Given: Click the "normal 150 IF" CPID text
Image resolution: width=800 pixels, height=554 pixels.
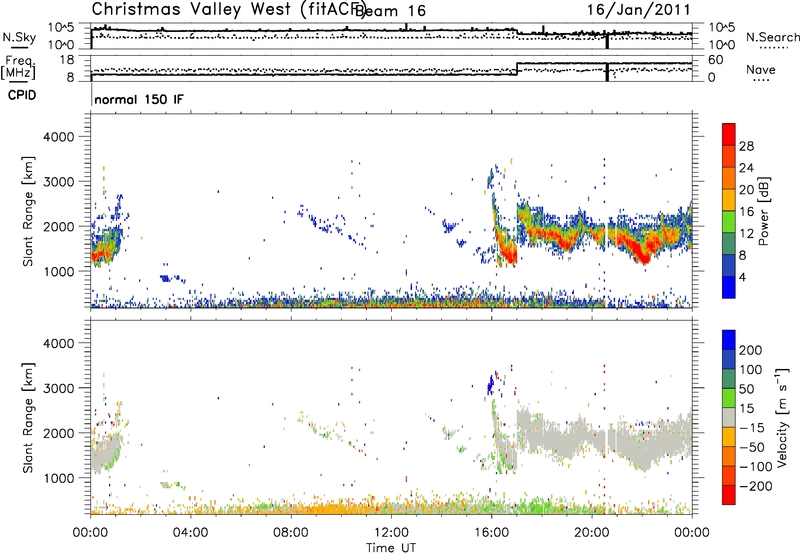Looking at the screenshot, I should pos(139,99).
